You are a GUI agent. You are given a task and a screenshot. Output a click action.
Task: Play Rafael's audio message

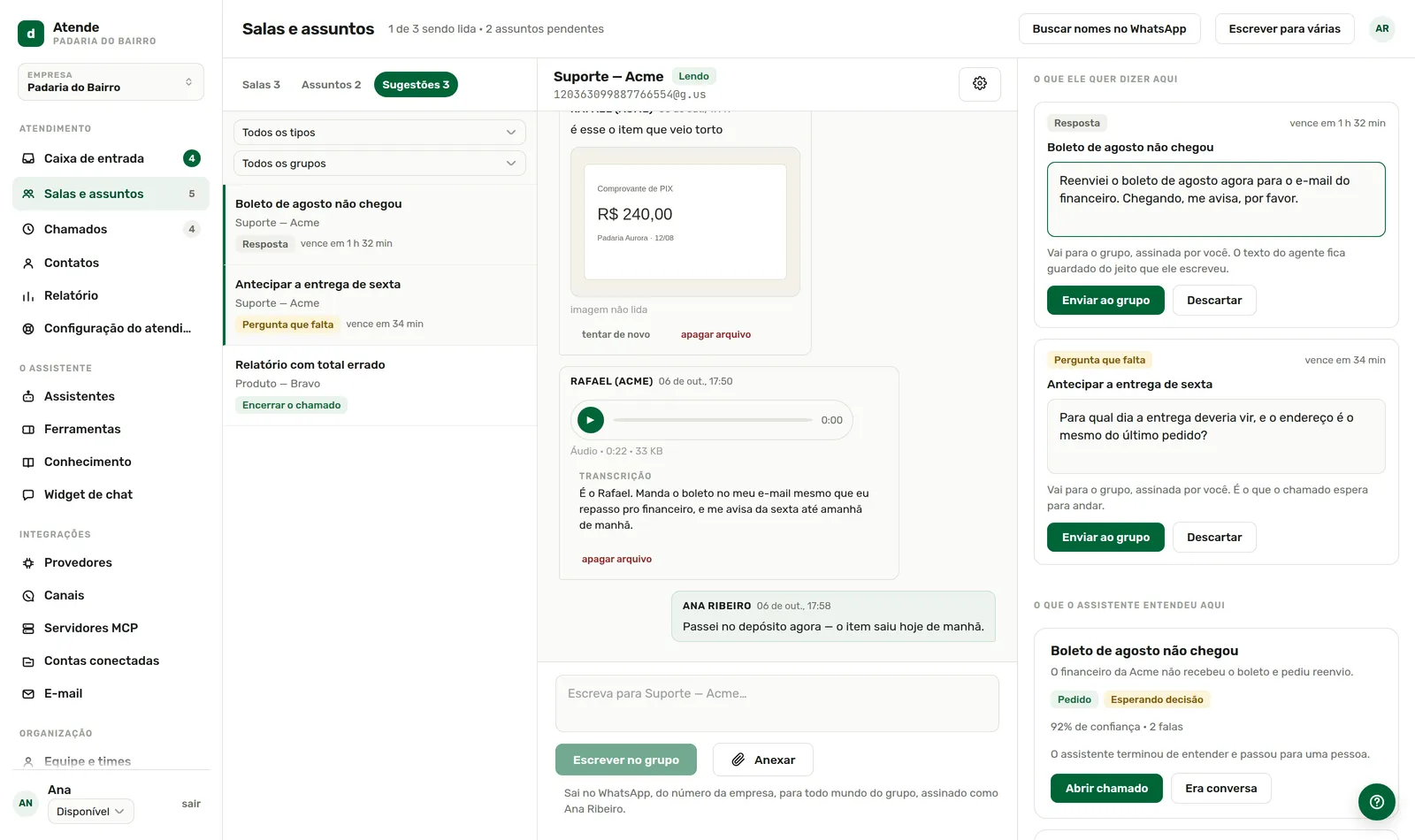coord(591,420)
